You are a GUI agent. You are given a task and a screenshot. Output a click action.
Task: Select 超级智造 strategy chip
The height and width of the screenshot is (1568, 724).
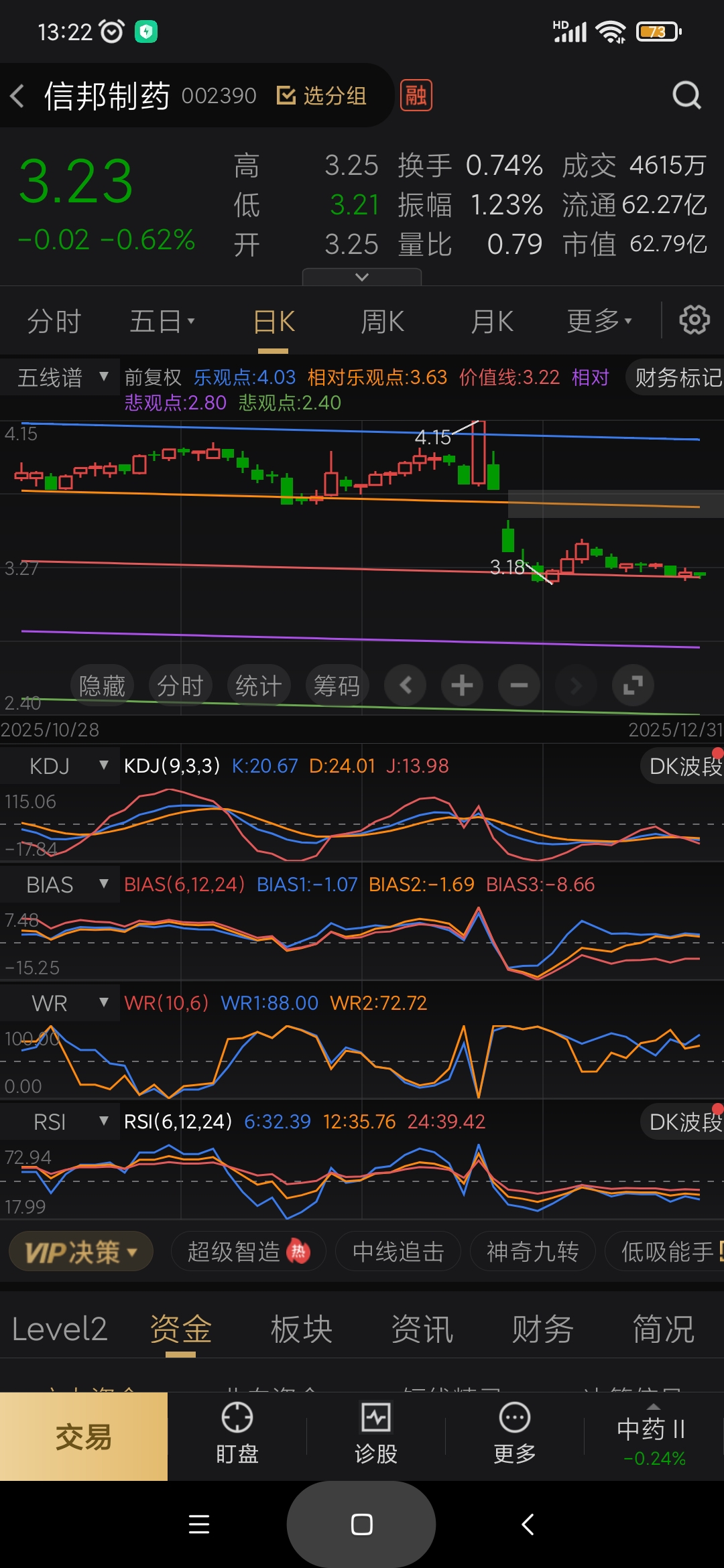tap(248, 1251)
